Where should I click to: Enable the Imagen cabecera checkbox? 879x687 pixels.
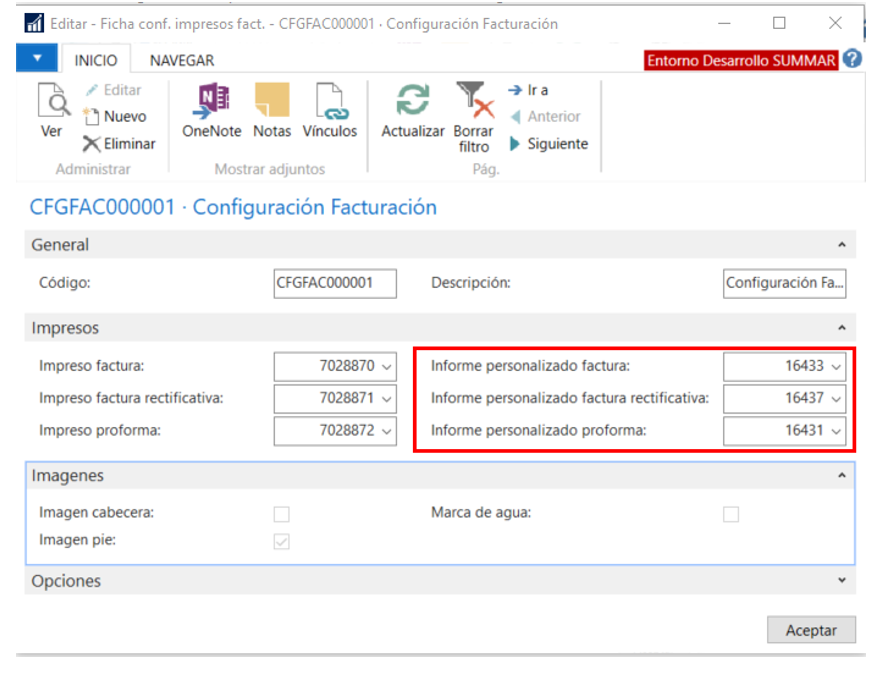click(x=282, y=514)
